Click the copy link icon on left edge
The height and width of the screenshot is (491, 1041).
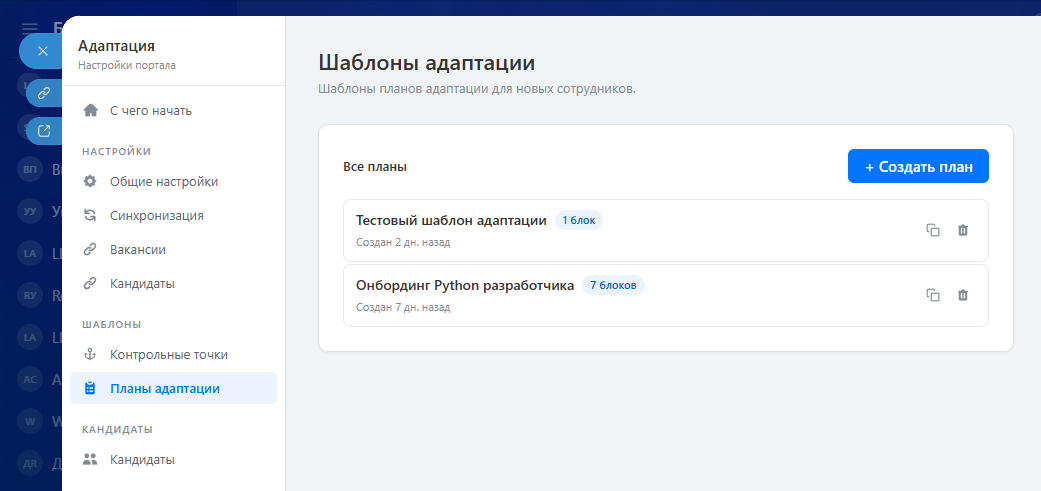(44, 93)
